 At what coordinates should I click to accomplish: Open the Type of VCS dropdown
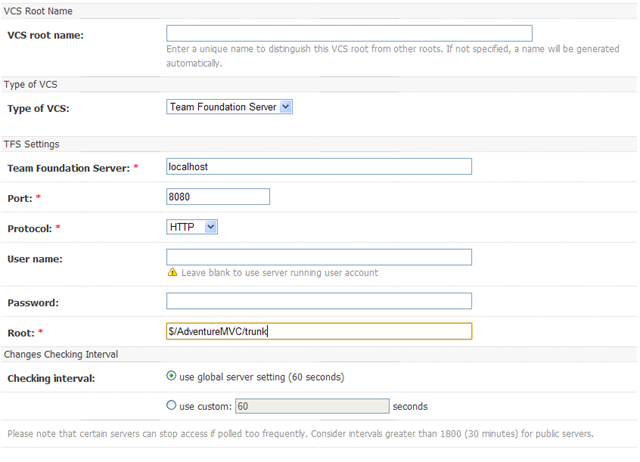[229, 107]
